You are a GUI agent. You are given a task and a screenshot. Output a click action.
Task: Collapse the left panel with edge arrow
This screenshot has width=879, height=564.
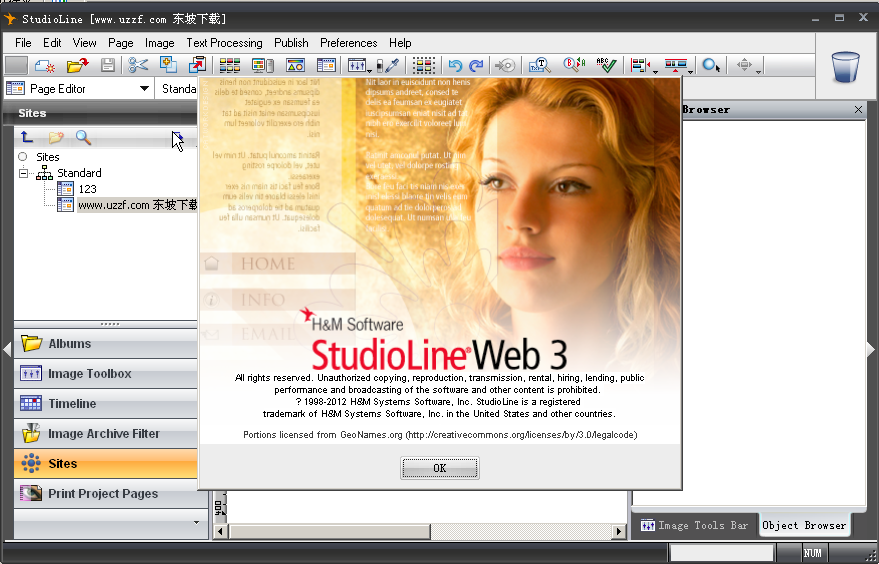(7, 349)
